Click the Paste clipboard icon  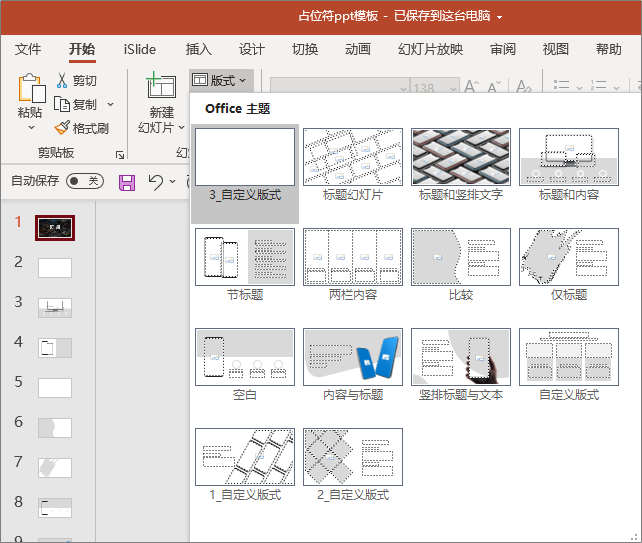31,88
